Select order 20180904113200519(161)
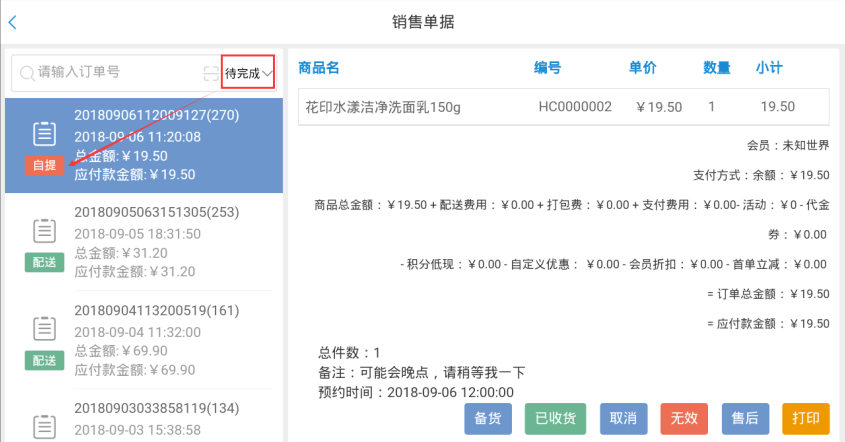This screenshot has height=442, width=845. pyautogui.click(x=144, y=340)
